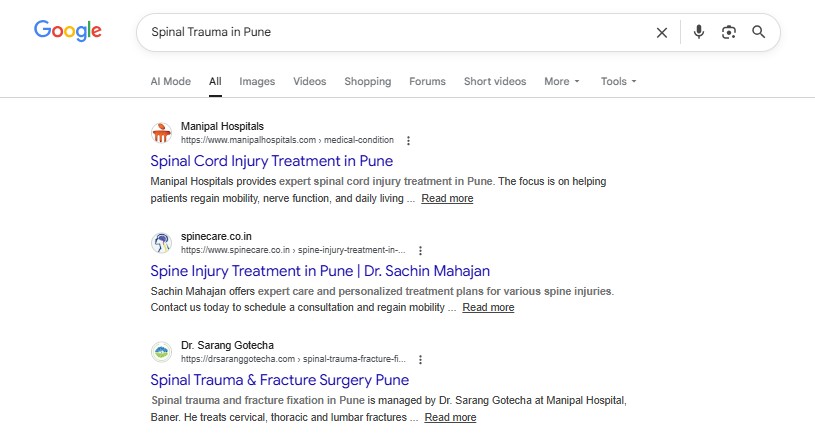
Task: Click the Manipal Hospitals favicon
Action: pos(161,133)
